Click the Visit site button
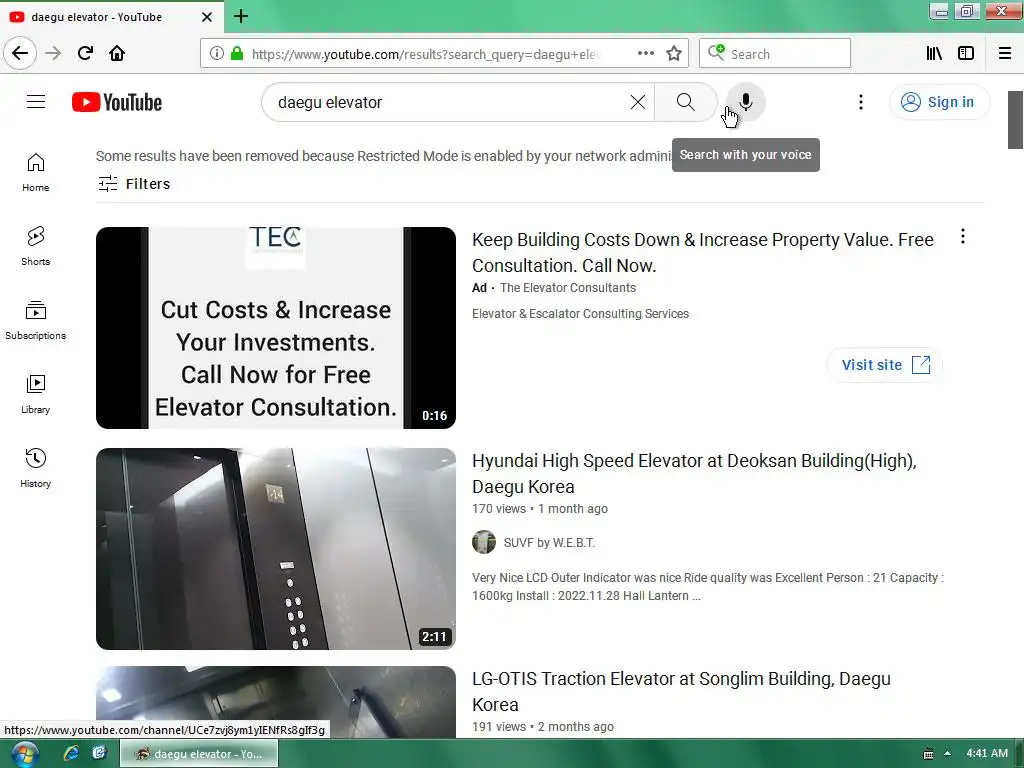 pyautogui.click(x=884, y=364)
